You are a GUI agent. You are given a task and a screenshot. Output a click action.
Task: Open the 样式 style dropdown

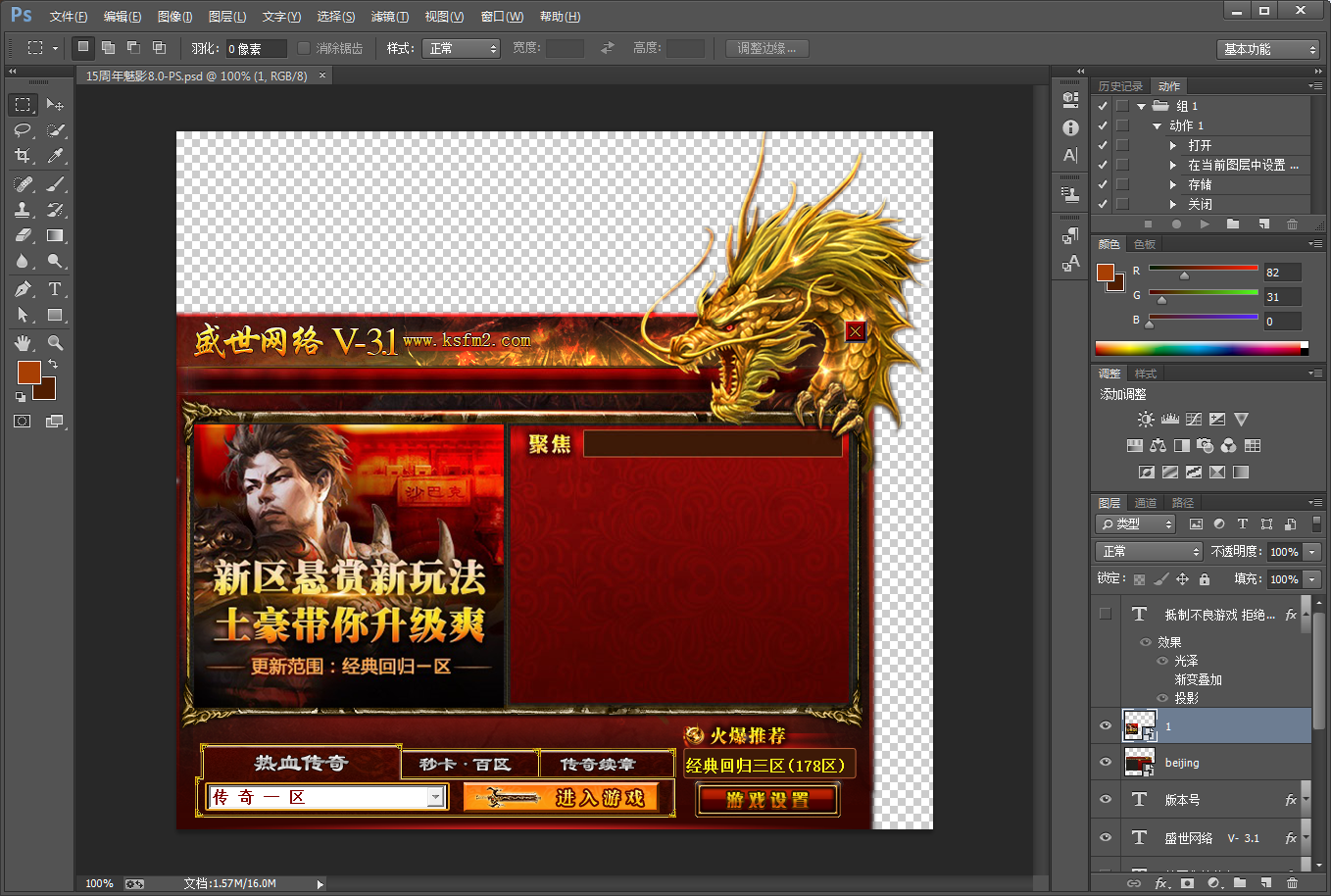pos(462,48)
